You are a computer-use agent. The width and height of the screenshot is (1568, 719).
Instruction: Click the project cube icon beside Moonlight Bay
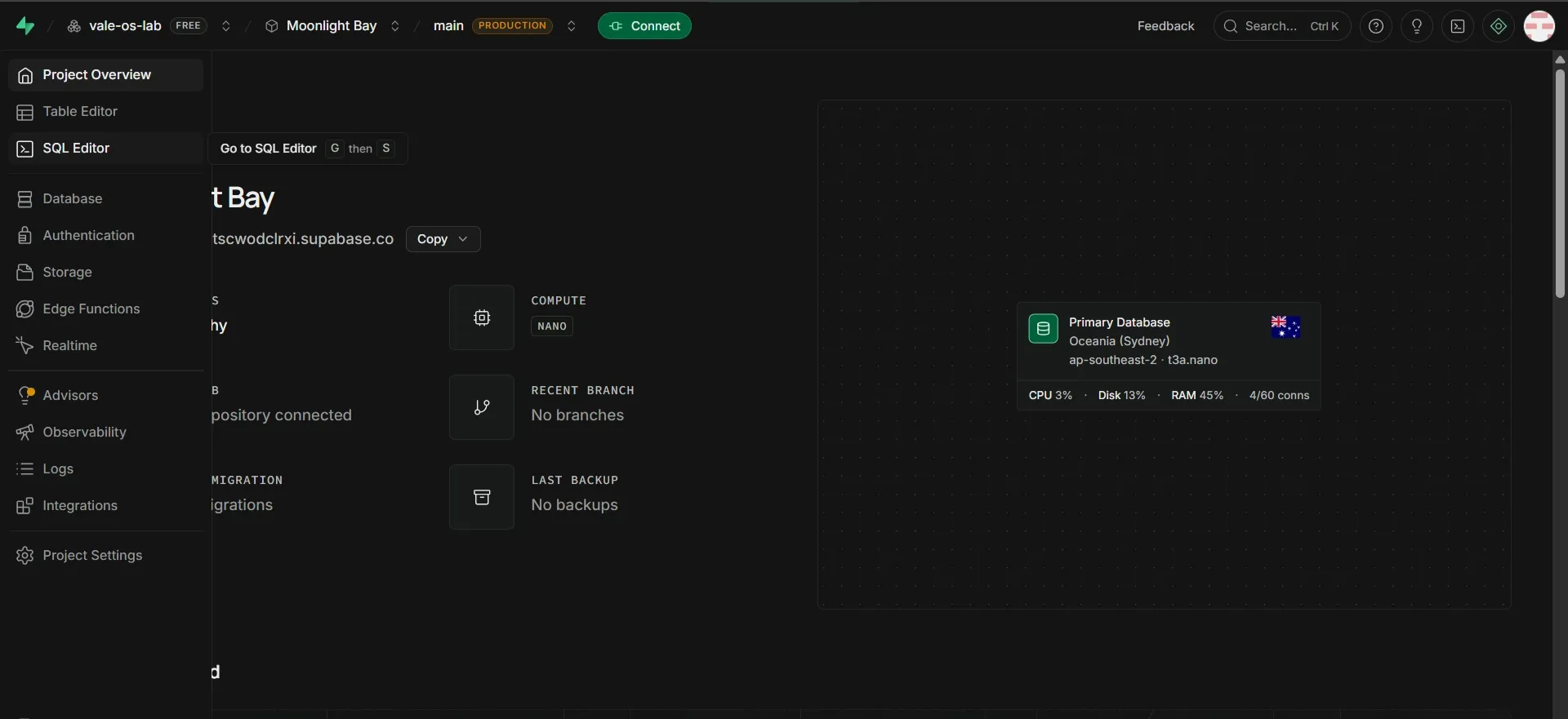(x=272, y=26)
